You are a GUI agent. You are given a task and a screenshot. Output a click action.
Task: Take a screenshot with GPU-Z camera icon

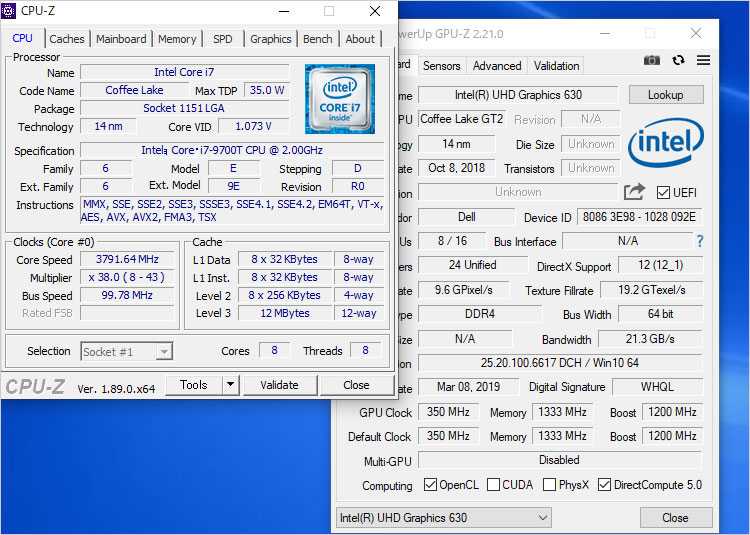pos(651,60)
